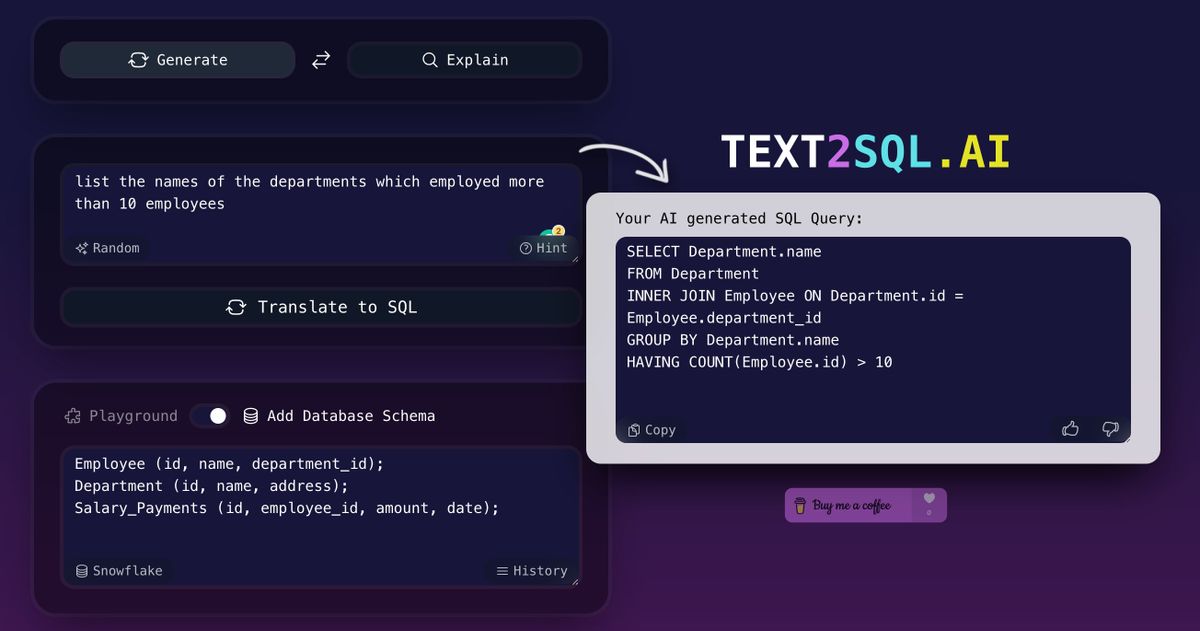Click the Playground controller icon
1200x631 pixels.
point(72,415)
